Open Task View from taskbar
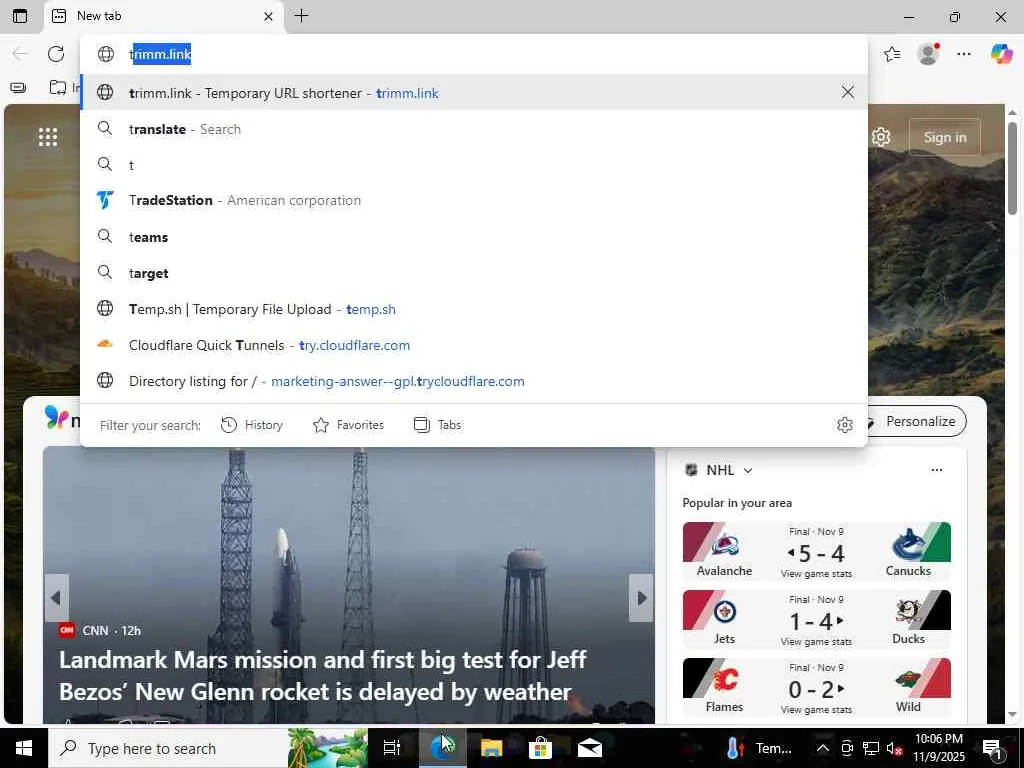 tap(392, 748)
